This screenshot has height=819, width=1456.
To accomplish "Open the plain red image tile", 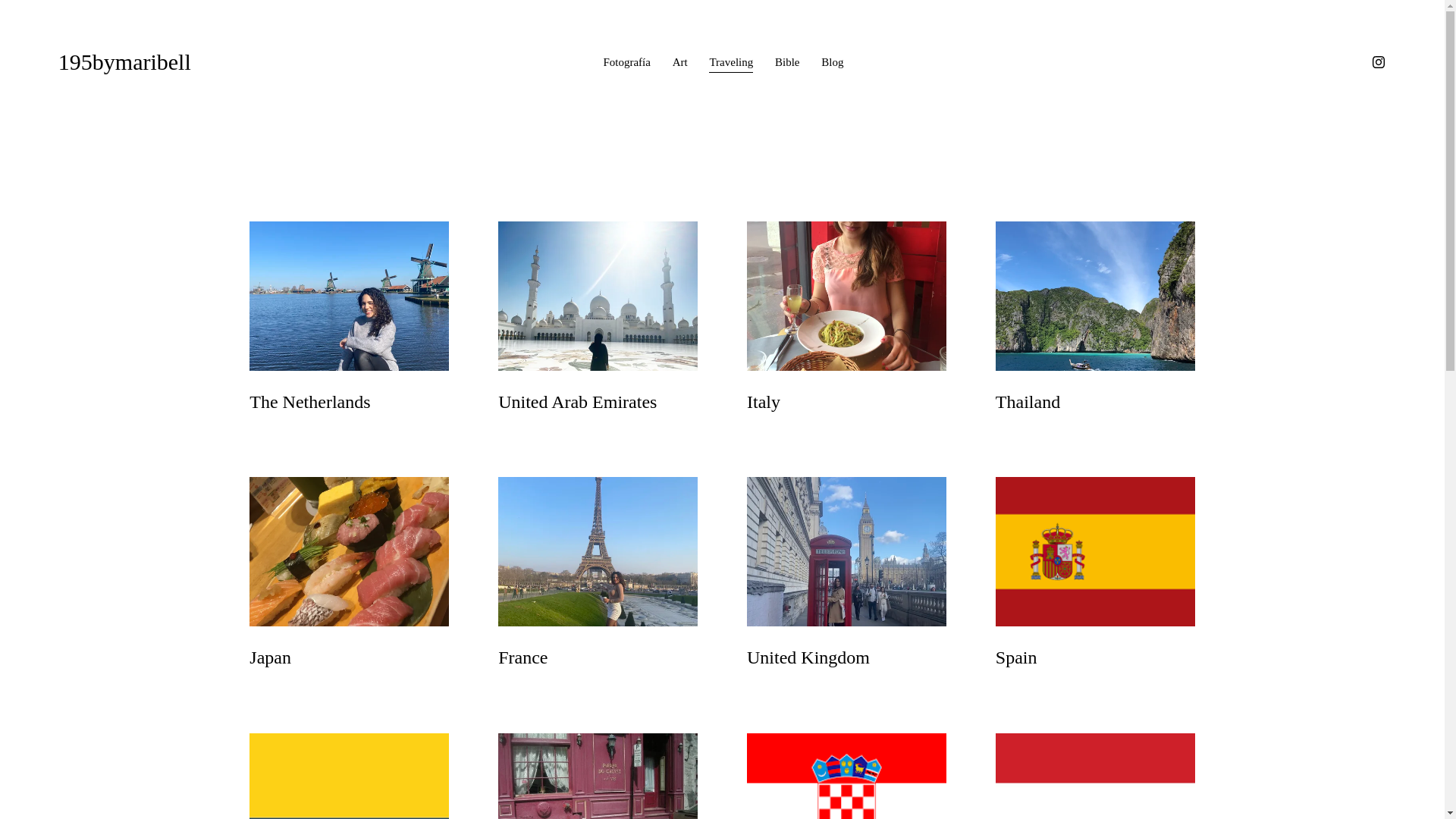I will tap(1095, 776).
